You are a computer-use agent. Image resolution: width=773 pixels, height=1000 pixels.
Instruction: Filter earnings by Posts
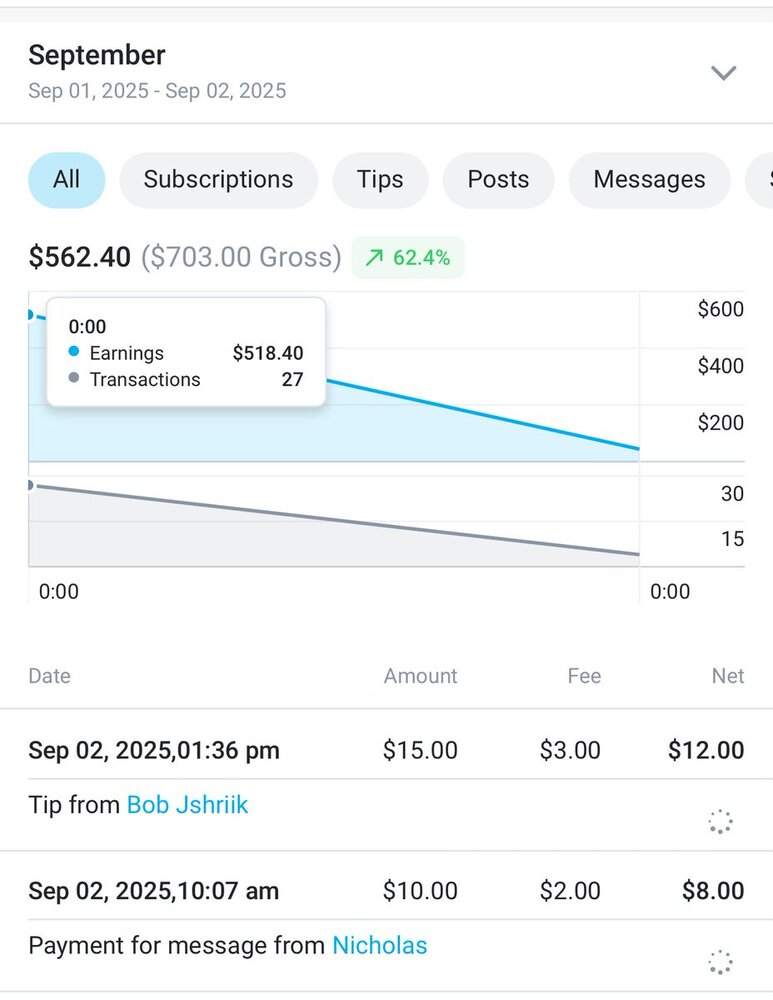[x=498, y=180]
